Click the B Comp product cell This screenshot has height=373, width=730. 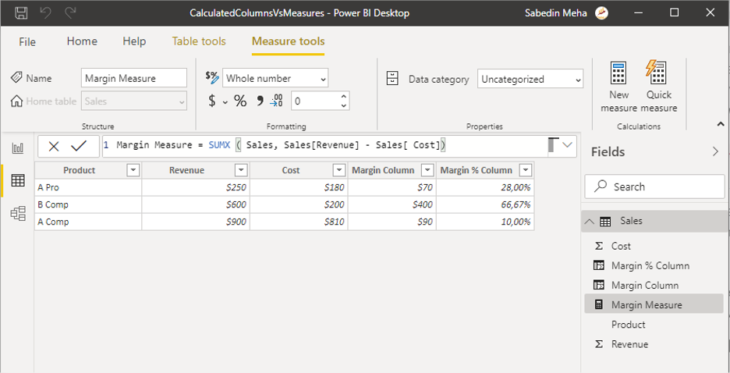pos(88,205)
